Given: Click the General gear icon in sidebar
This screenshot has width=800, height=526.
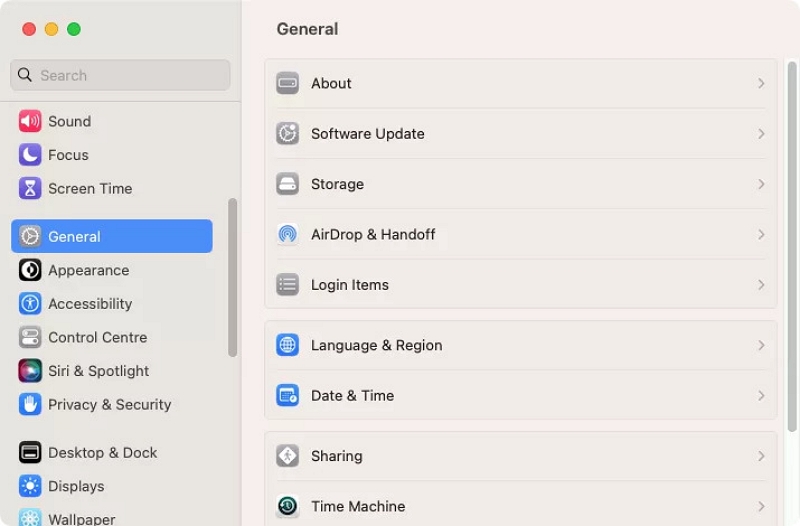Looking at the screenshot, I should (x=30, y=236).
